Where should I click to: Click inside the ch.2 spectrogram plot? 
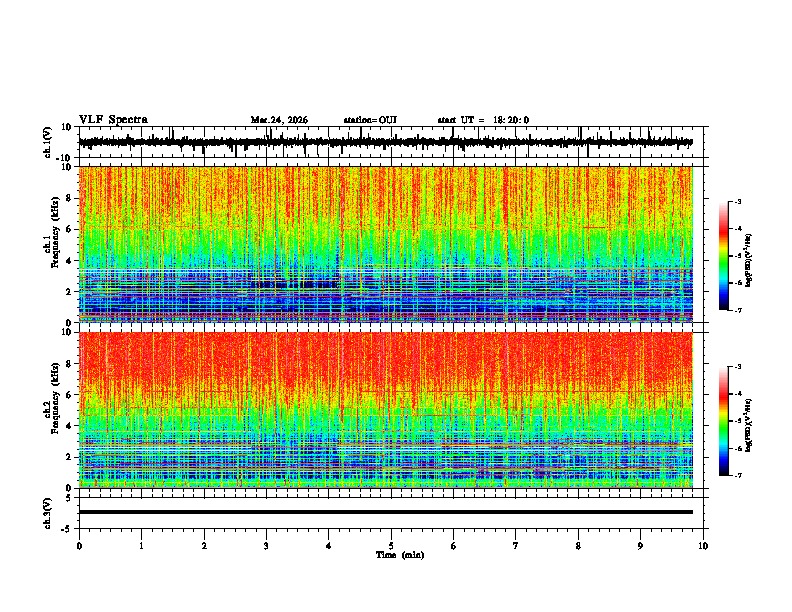385,410
